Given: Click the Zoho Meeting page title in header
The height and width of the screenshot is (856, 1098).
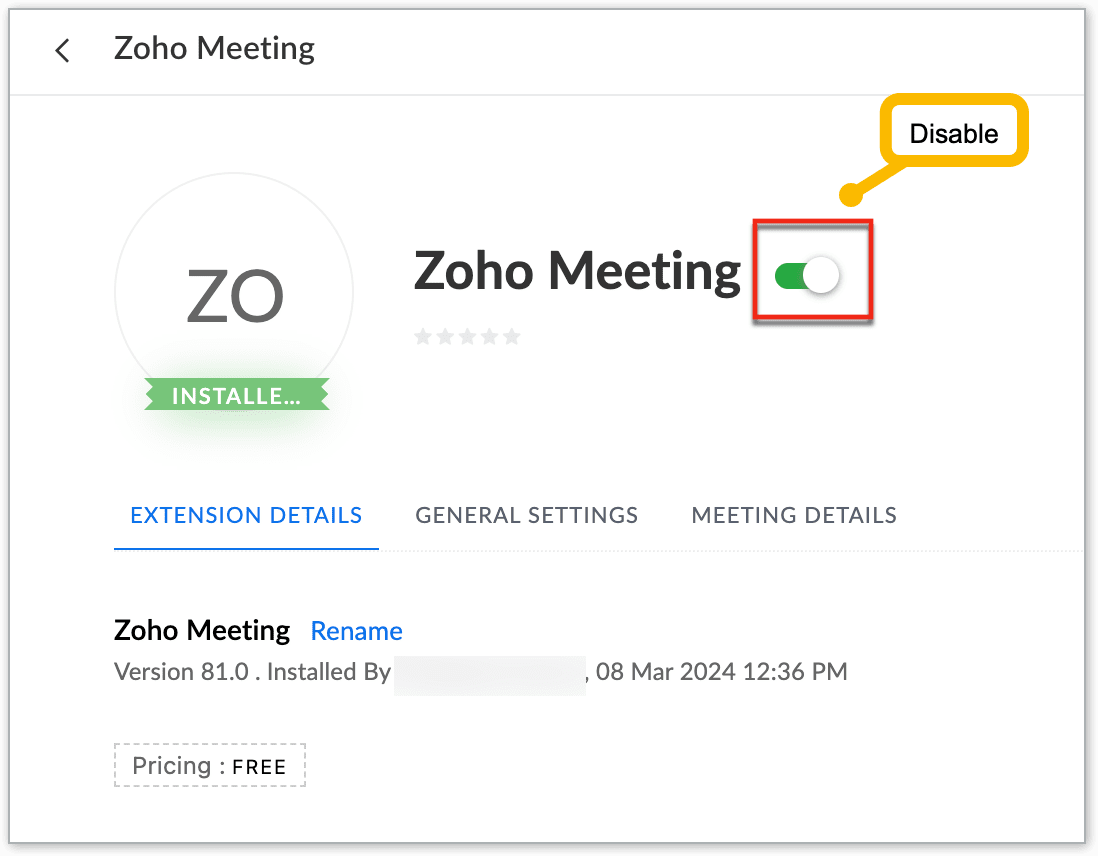Looking at the screenshot, I should (x=214, y=48).
